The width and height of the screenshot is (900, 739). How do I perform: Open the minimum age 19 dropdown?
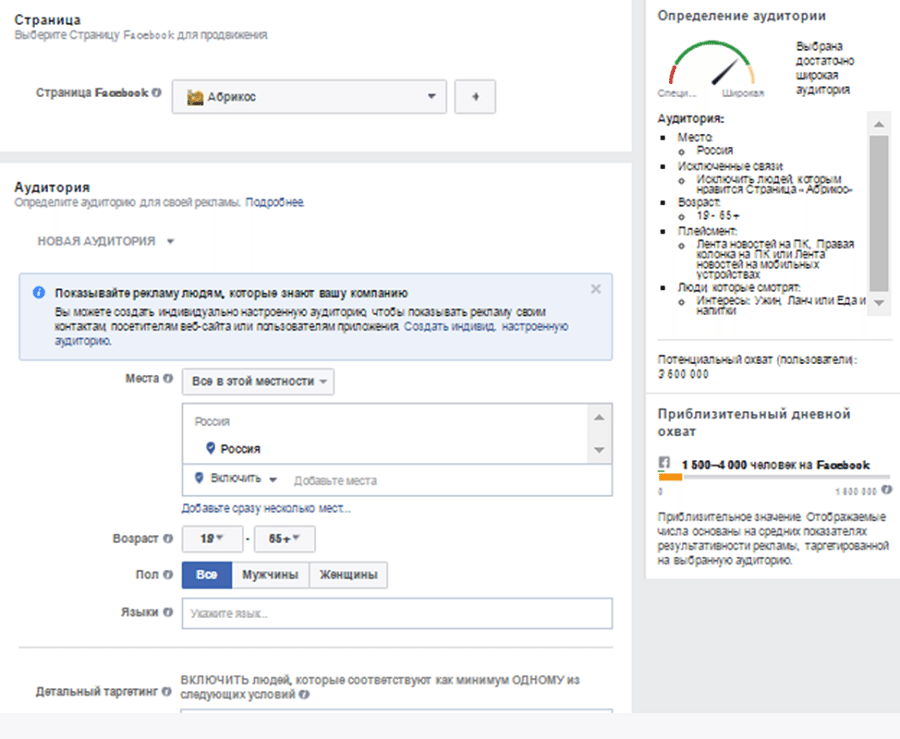(212, 539)
